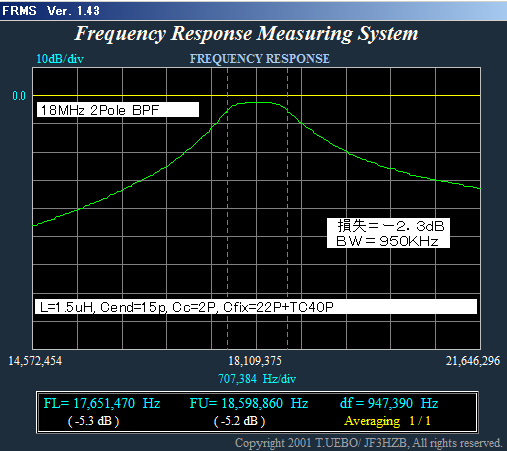Click the 10dB/div scale label

click(60, 59)
